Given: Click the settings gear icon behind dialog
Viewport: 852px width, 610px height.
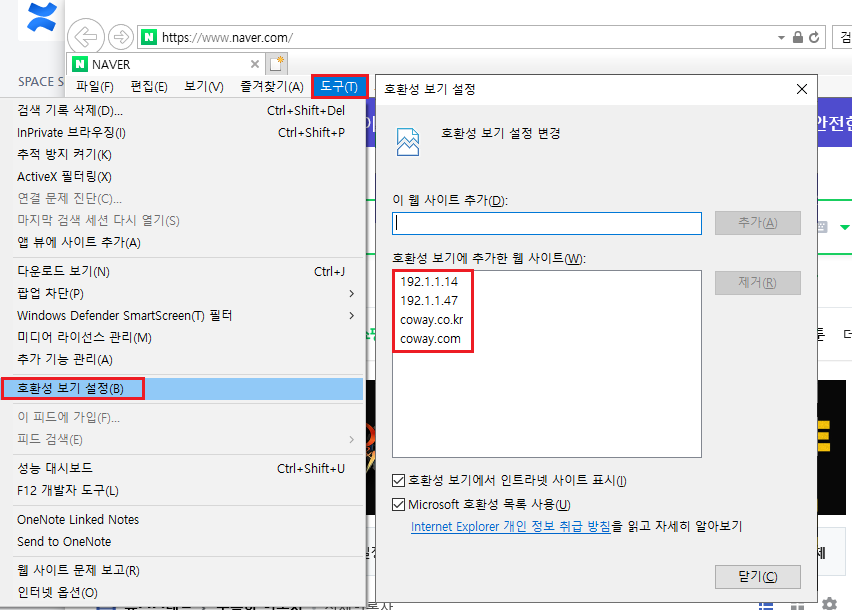Looking at the screenshot, I should pos(829,603).
